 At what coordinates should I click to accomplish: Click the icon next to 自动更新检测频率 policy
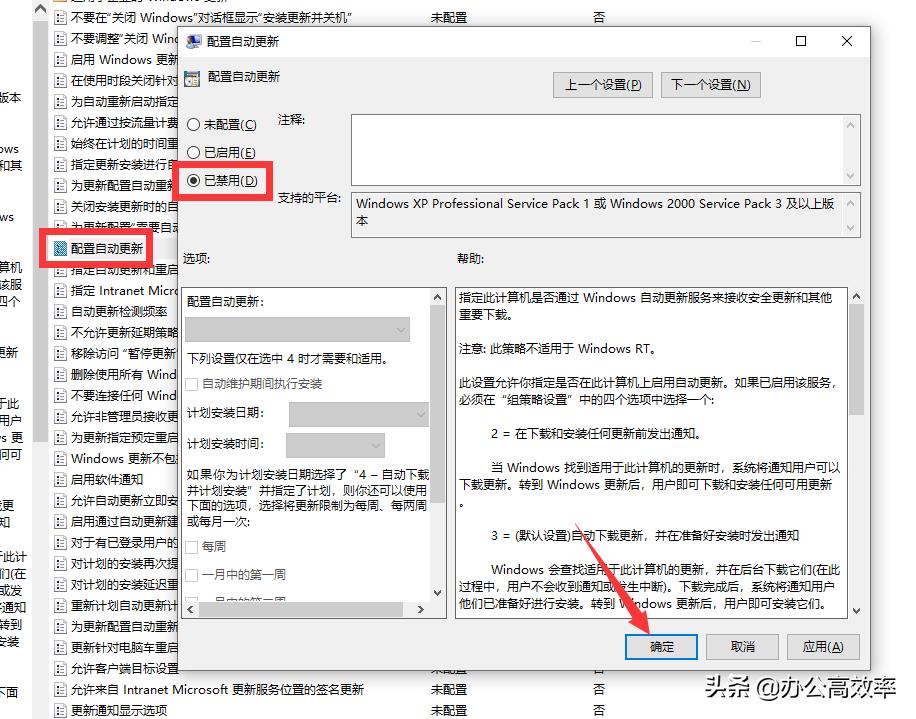pyautogui.click(x=60, y=311)
